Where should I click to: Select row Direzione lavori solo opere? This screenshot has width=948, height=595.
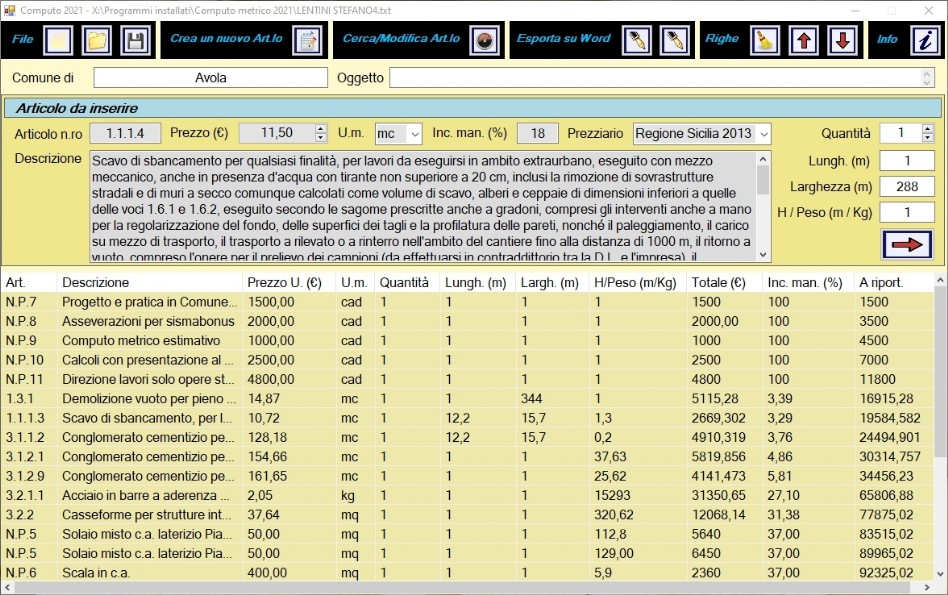[x=467, y=379]
